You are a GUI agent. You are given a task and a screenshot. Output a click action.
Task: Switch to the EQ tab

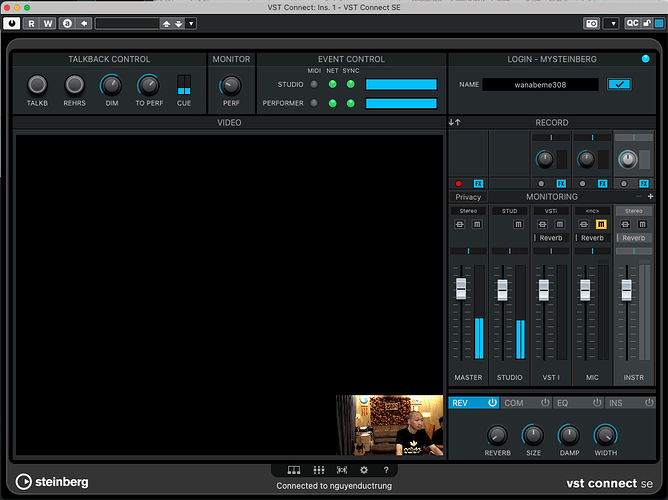point(579,402)
